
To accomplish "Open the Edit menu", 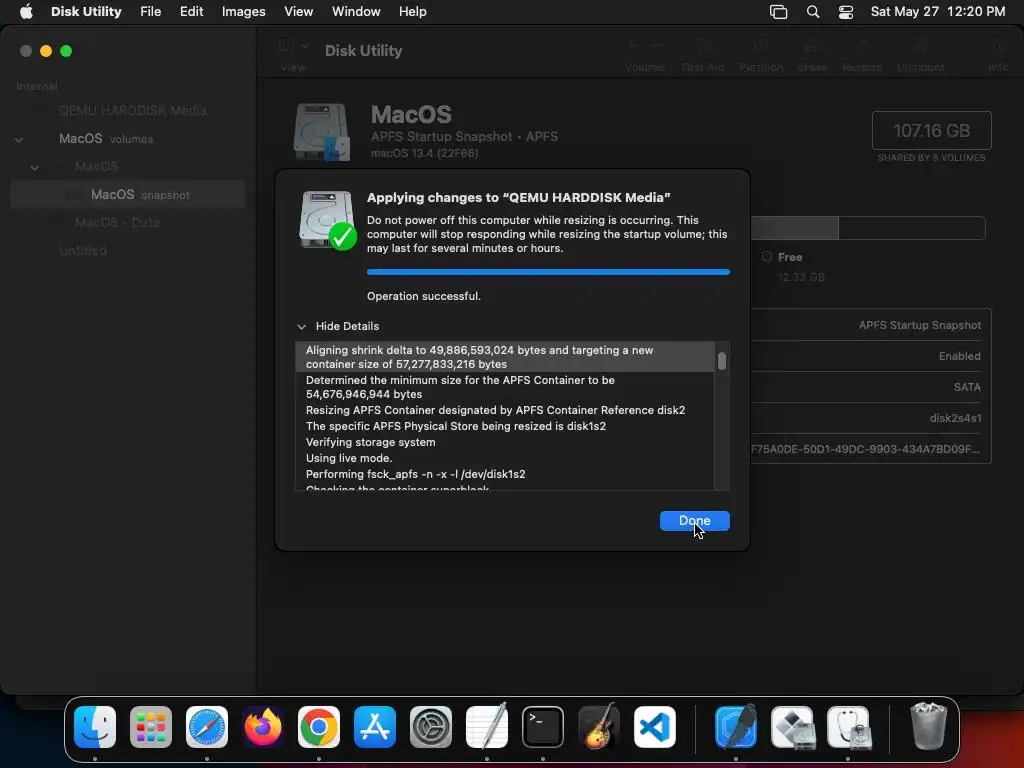I will 191,11.
